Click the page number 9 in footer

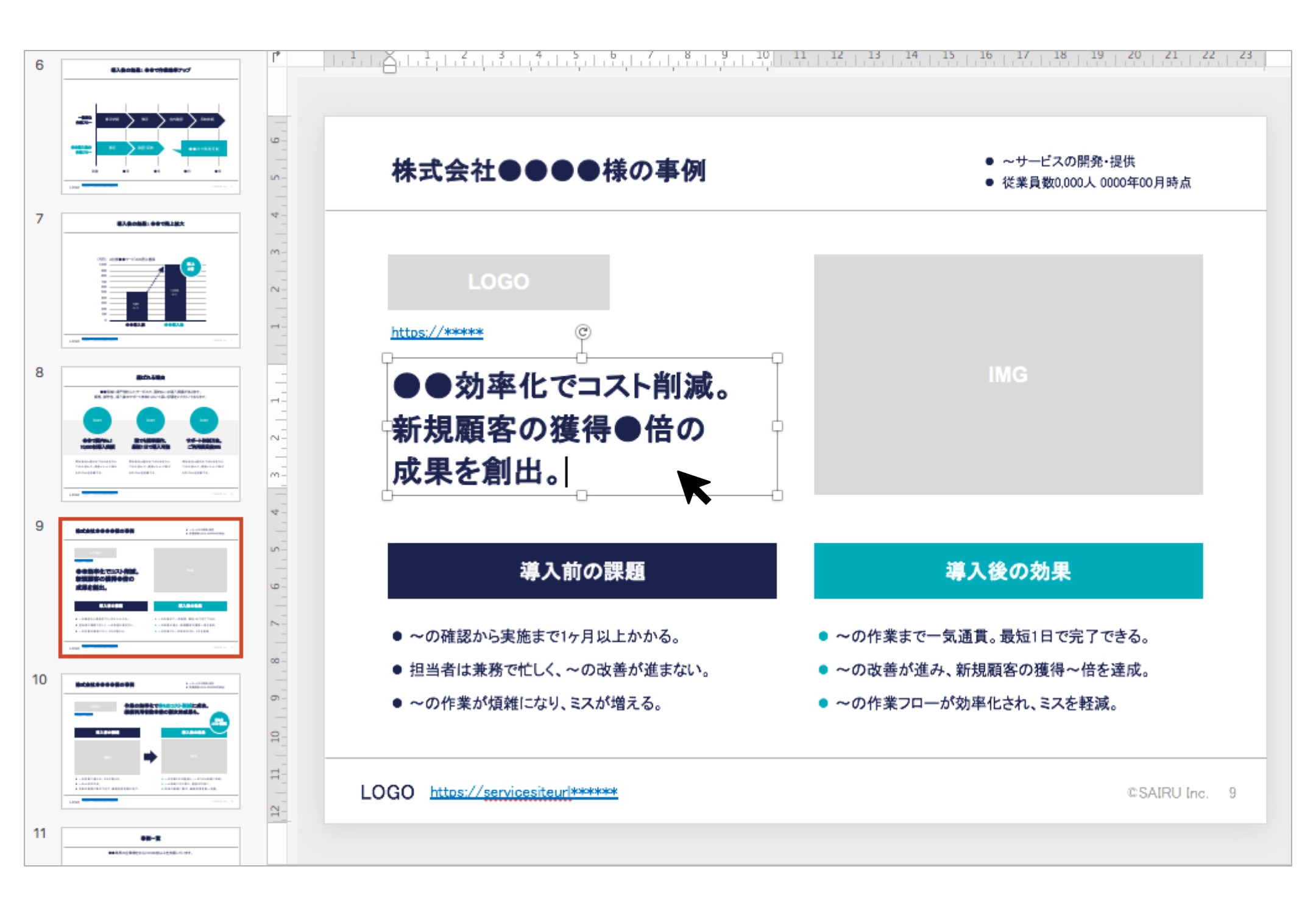point(1233,793)
